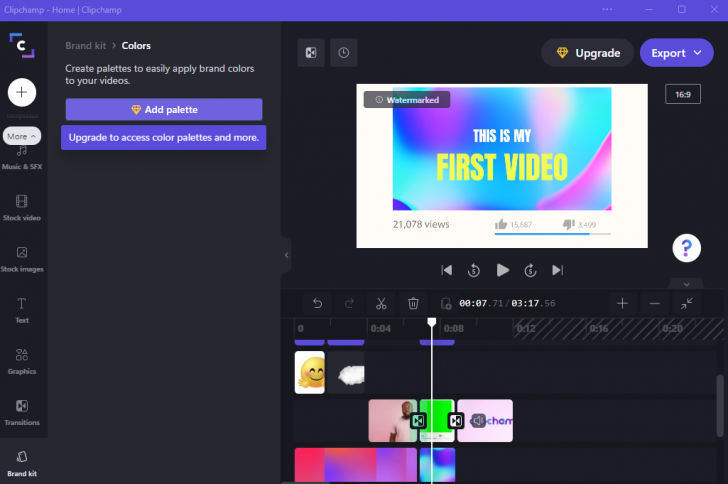Screen dimensions: 728x484
Task: Select the Brand kit tab
Action: pos(22,464)
